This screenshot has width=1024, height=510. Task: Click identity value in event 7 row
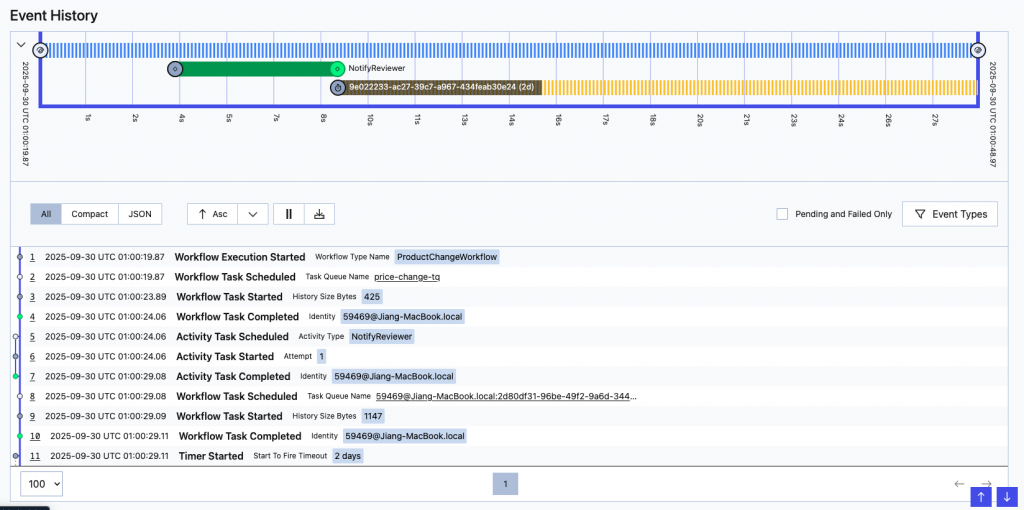[x=394, y=376]
